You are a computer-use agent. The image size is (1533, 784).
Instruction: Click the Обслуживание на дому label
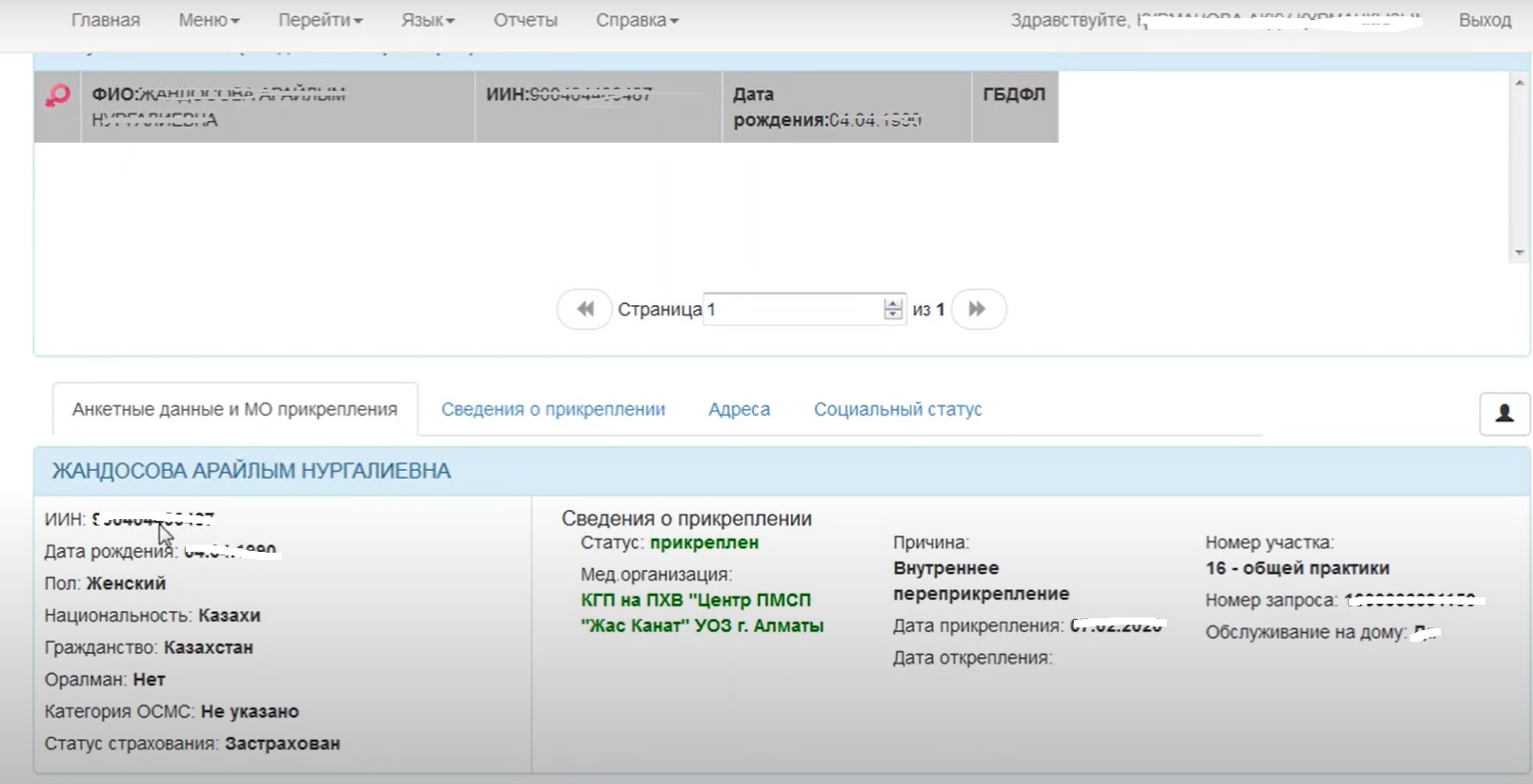tap(1305, 633)
